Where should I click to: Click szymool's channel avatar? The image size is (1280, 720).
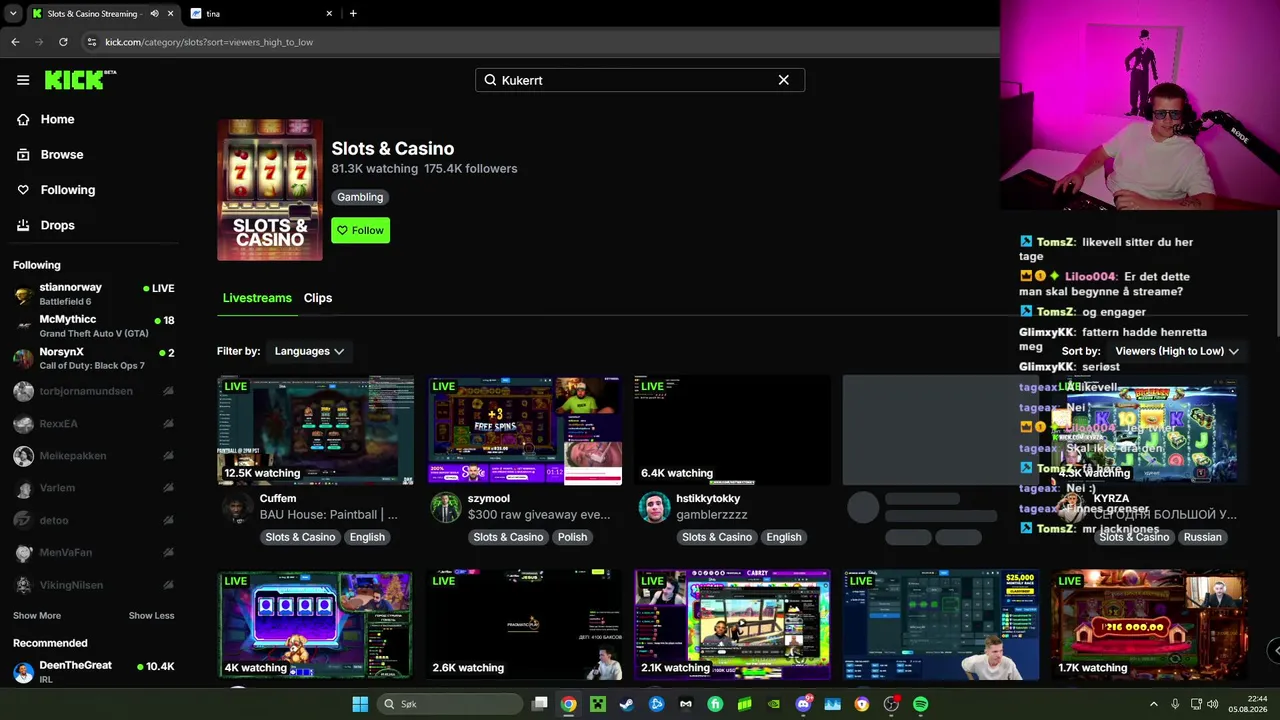[446, 507]
